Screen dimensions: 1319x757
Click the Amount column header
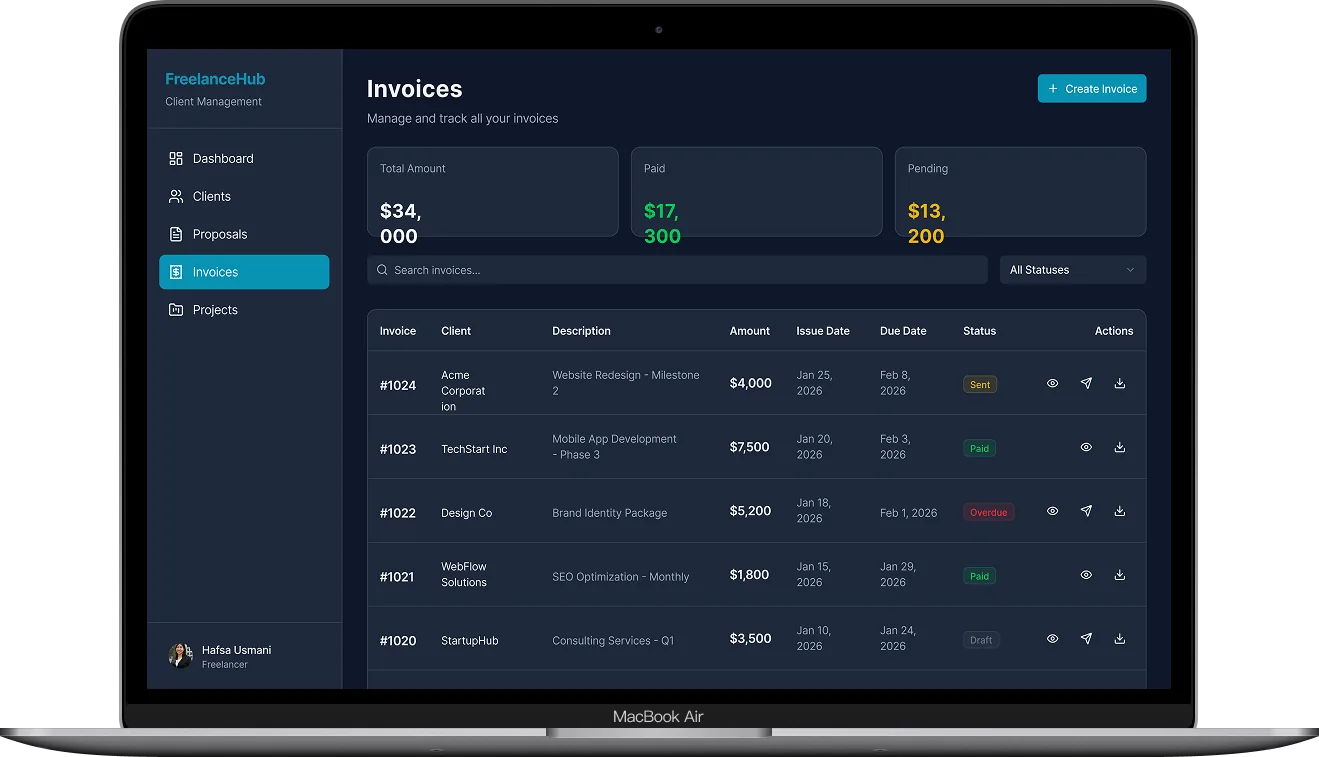tap(750, 331)
